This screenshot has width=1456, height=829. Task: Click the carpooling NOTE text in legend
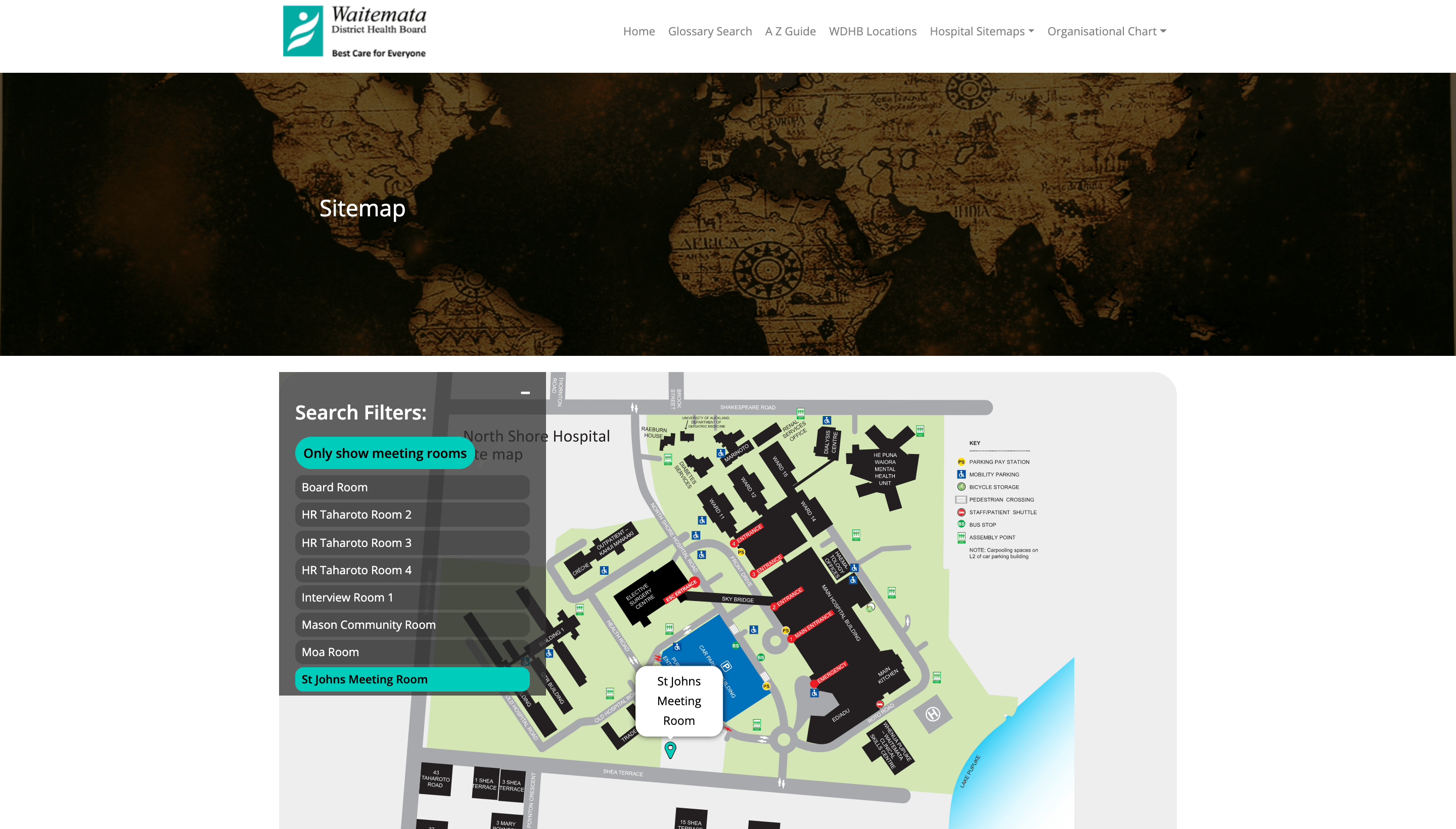pyautogui.click(x=1004, y=553)
